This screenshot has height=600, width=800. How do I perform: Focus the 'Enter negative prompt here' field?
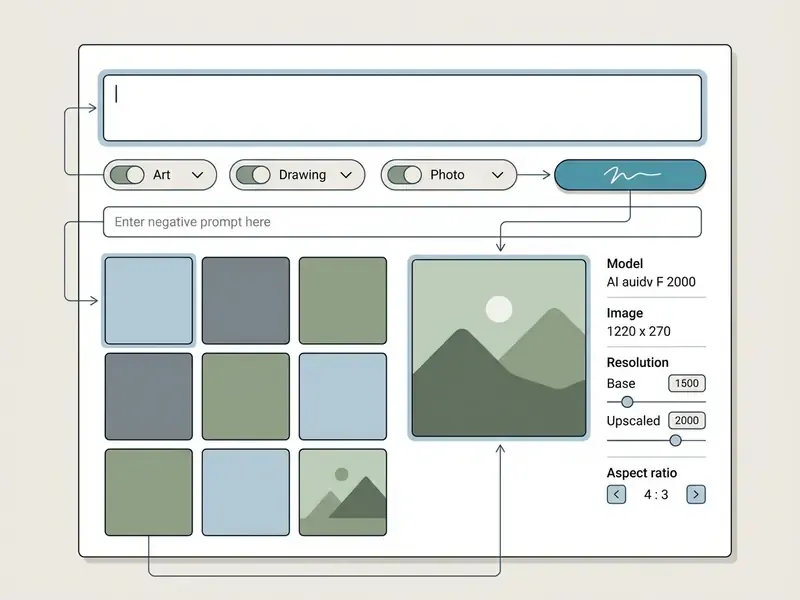(x=402, y=222)
